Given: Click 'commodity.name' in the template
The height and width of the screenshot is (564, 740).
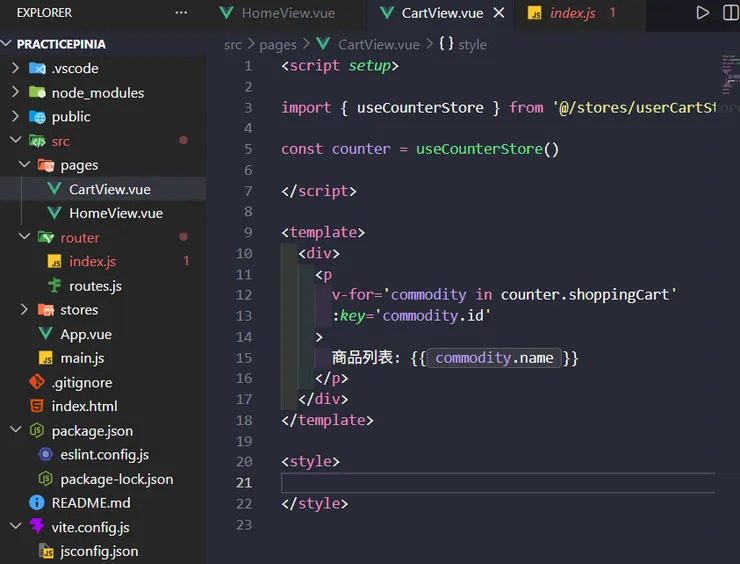Looking at the screenshot, I should (494, 358).
